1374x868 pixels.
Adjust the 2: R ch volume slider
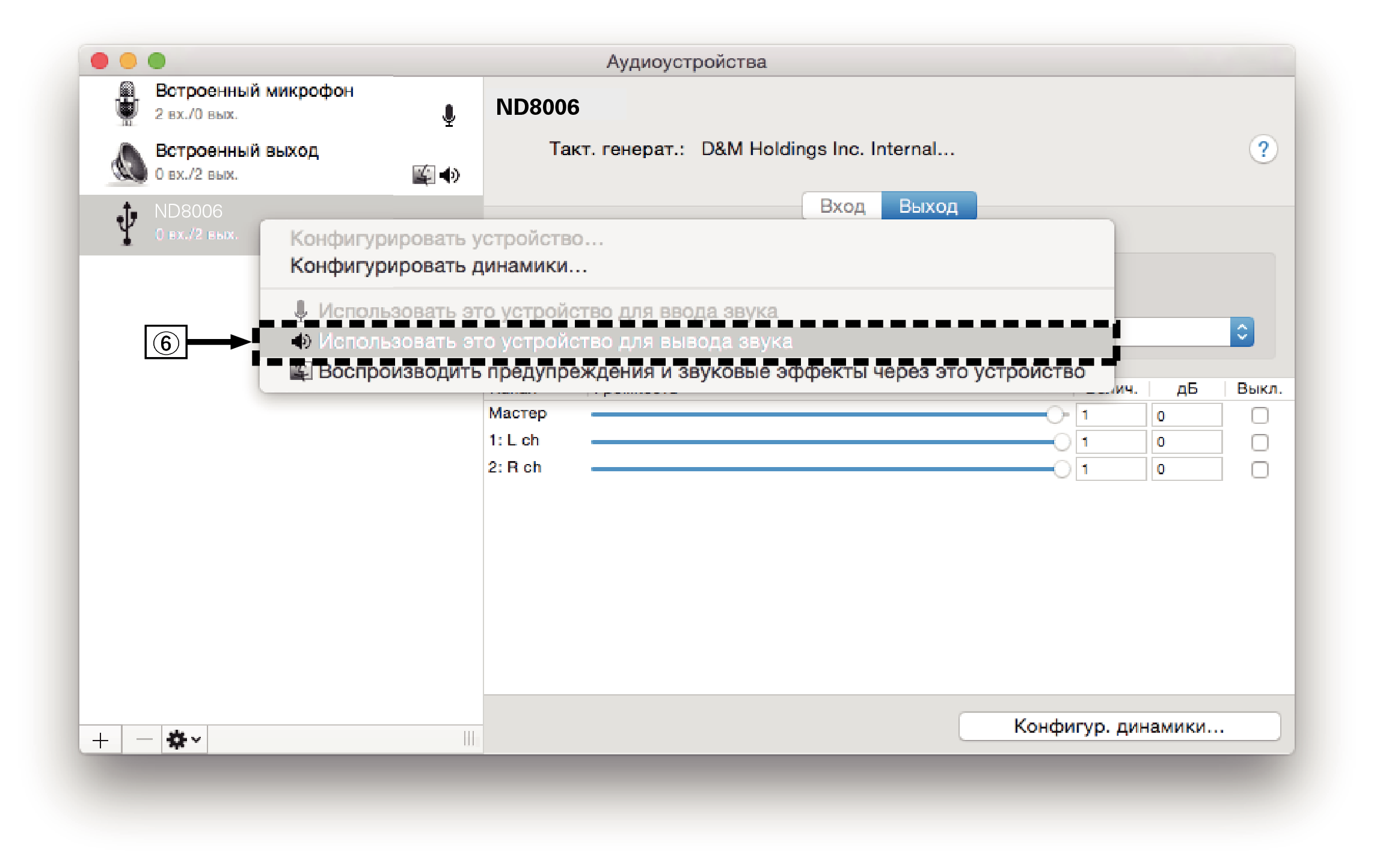[x=830, y=469]
